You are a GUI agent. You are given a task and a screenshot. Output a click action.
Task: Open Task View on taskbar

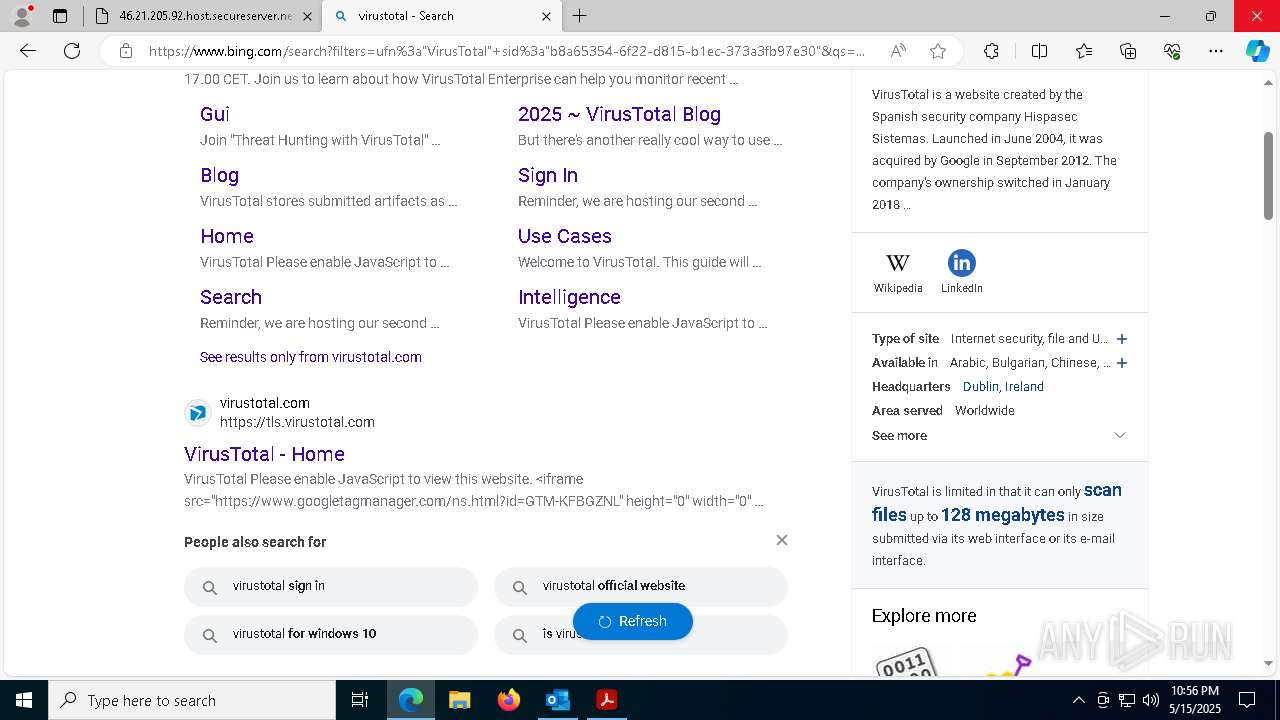tap(360, 700)
